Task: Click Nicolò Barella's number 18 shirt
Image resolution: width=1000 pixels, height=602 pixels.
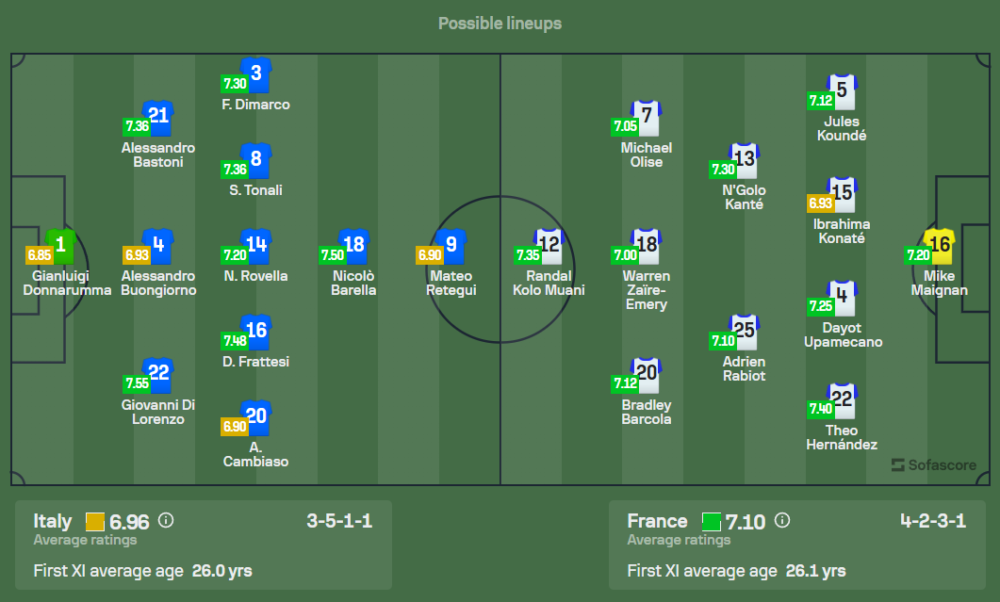Action: pos(354,245)
